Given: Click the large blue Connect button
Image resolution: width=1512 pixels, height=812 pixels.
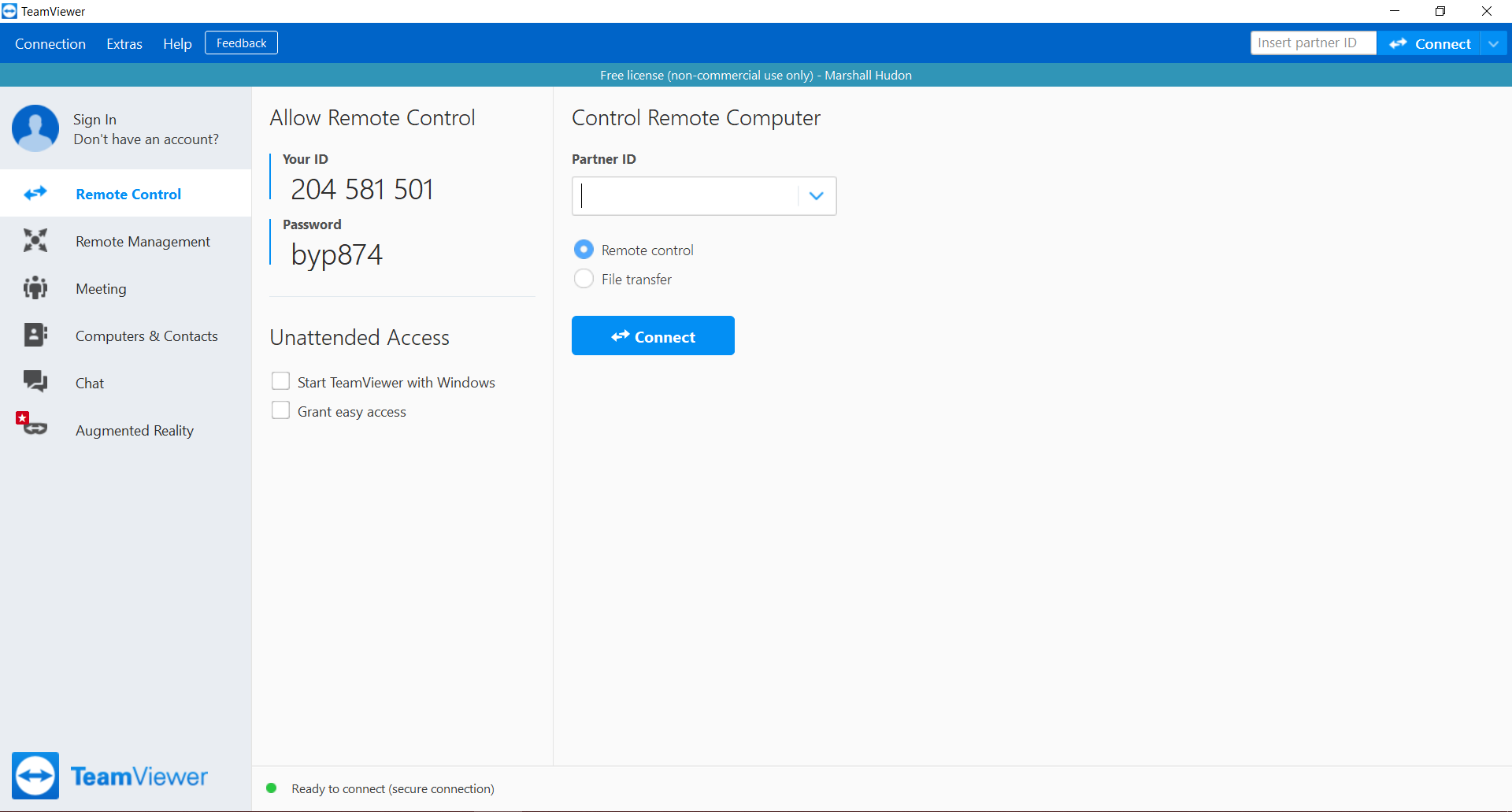Looking at the screenshot, I should [653, 336].
